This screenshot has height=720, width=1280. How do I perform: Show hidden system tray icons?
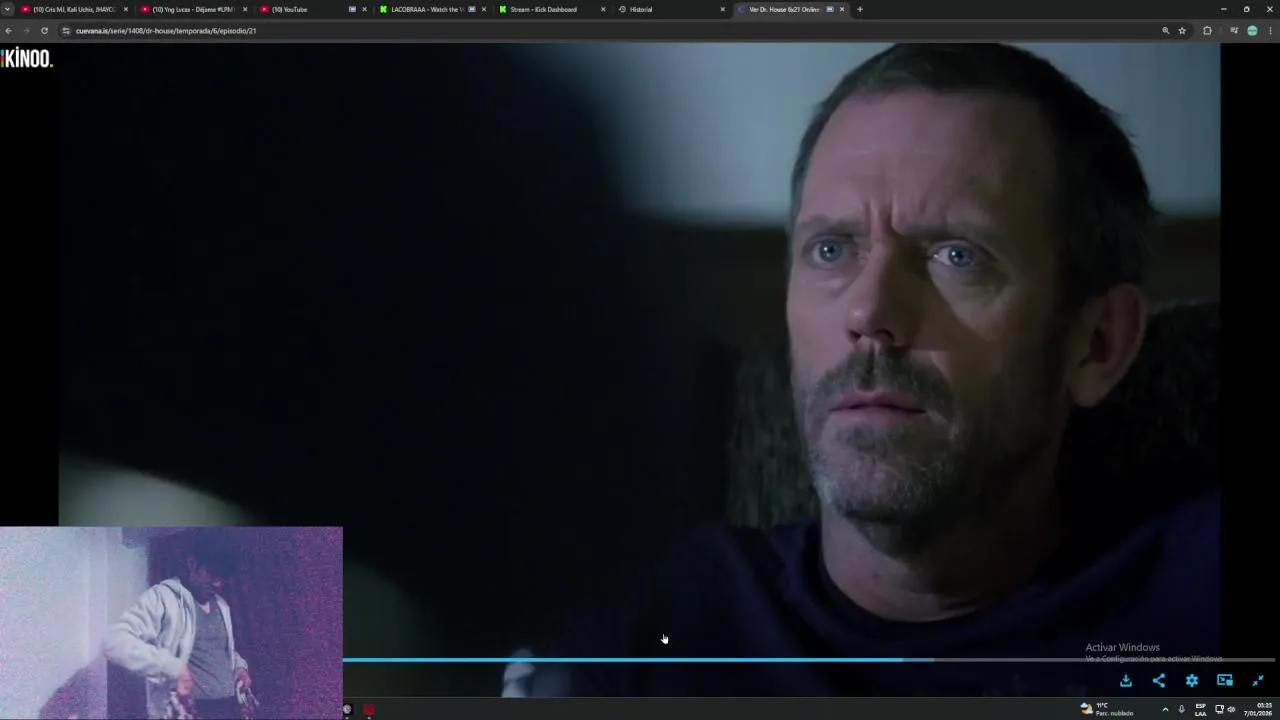(x=1165, y=709)
